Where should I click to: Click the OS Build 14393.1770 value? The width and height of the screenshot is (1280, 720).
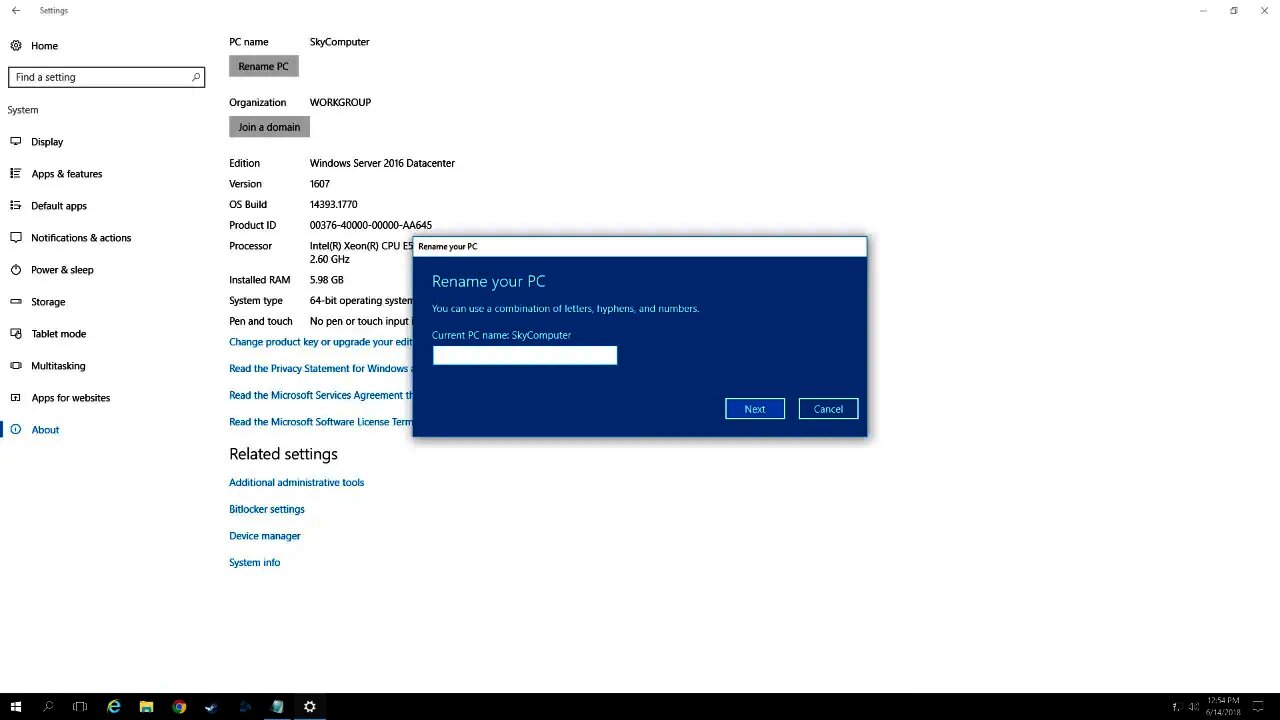tap(333, 204)
